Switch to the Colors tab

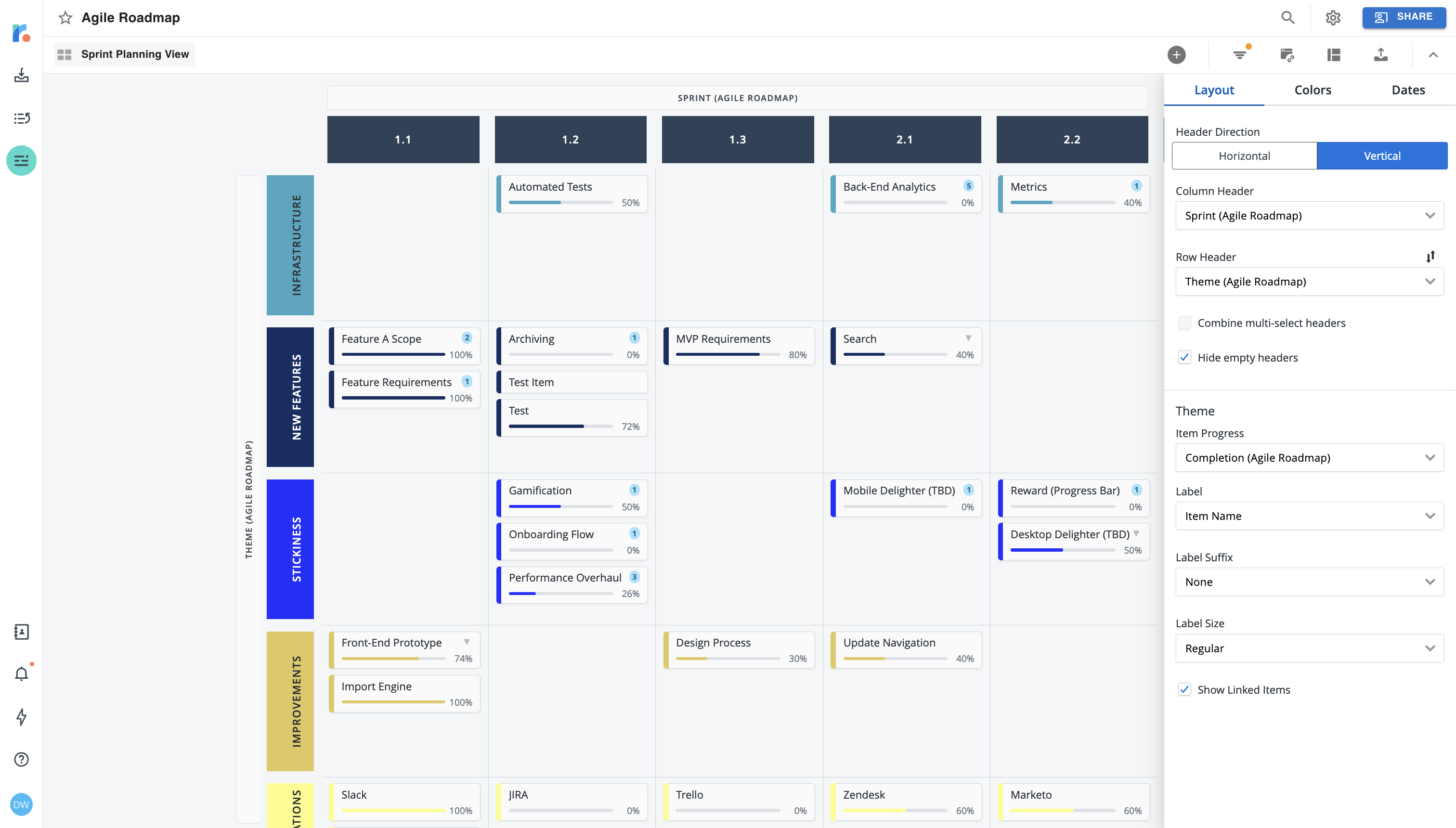coord(1313,90)
